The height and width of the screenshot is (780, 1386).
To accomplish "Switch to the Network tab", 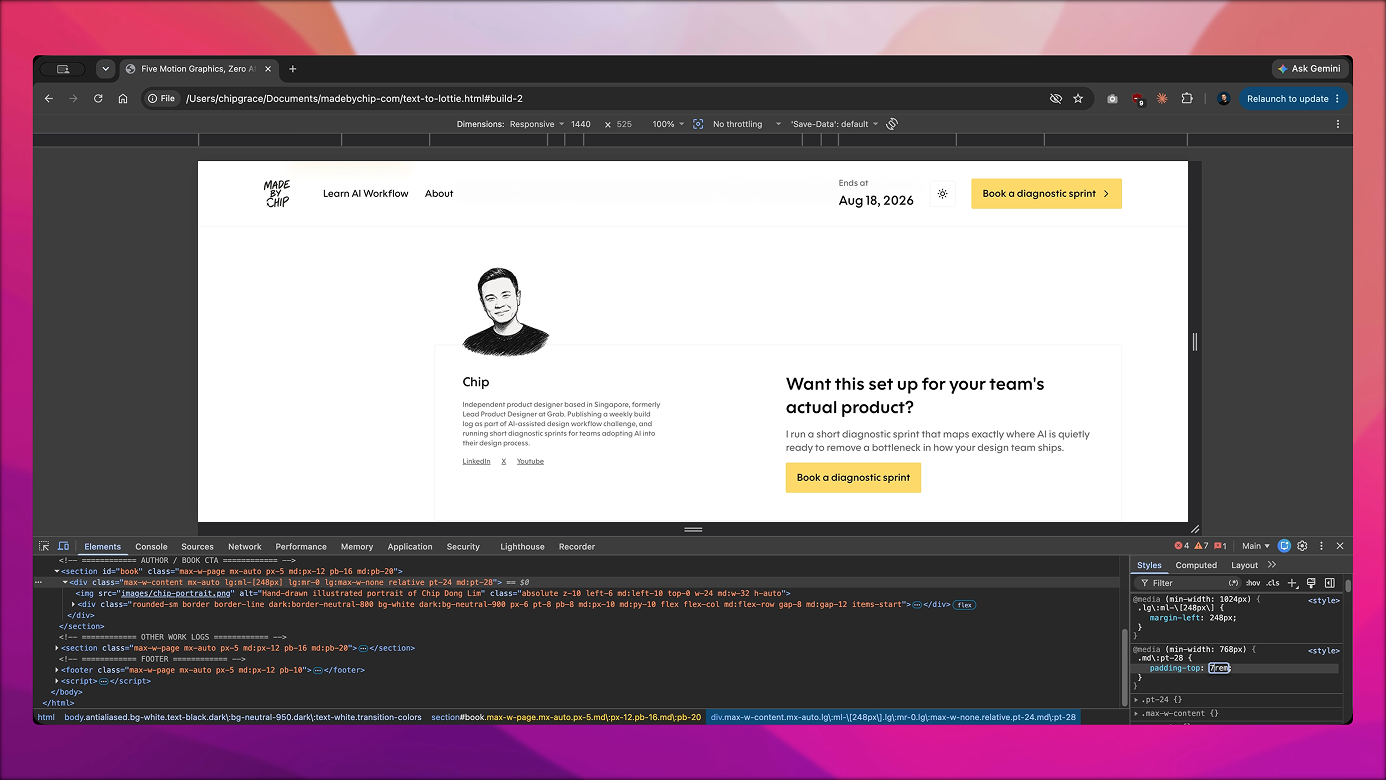I will [x=244, y=547].
